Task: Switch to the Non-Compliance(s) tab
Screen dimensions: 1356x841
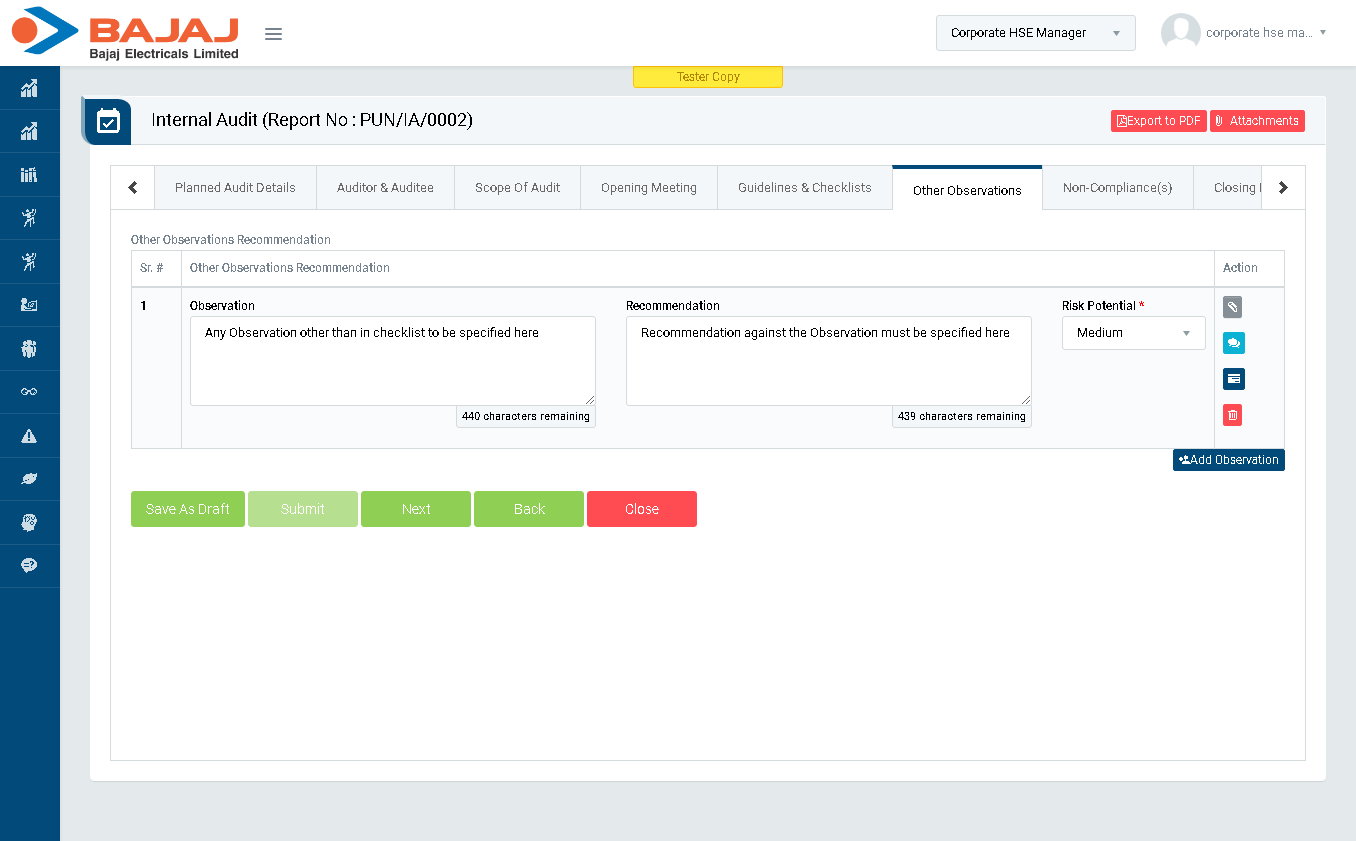Action: [1117, 188]
